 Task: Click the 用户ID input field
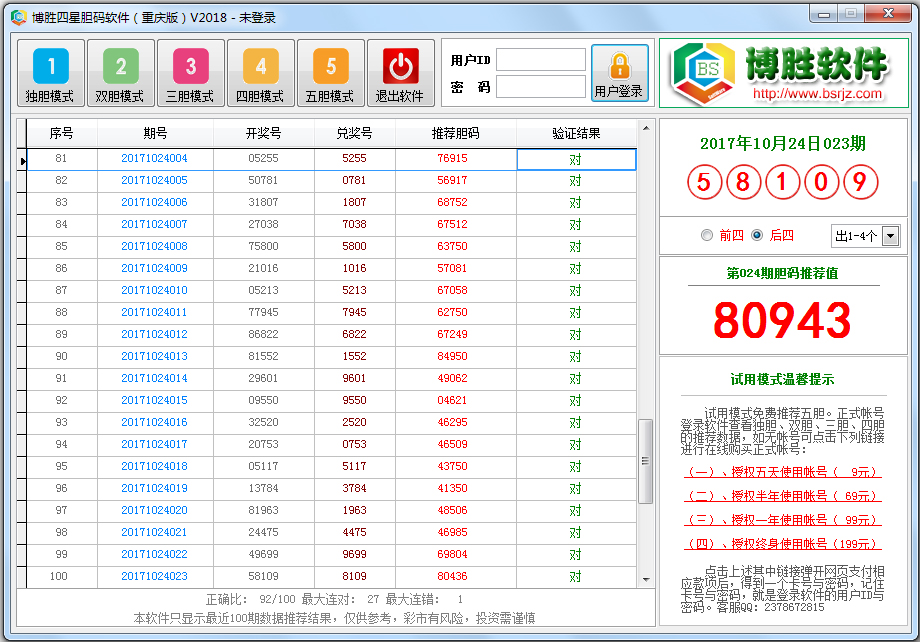[541, 60]
